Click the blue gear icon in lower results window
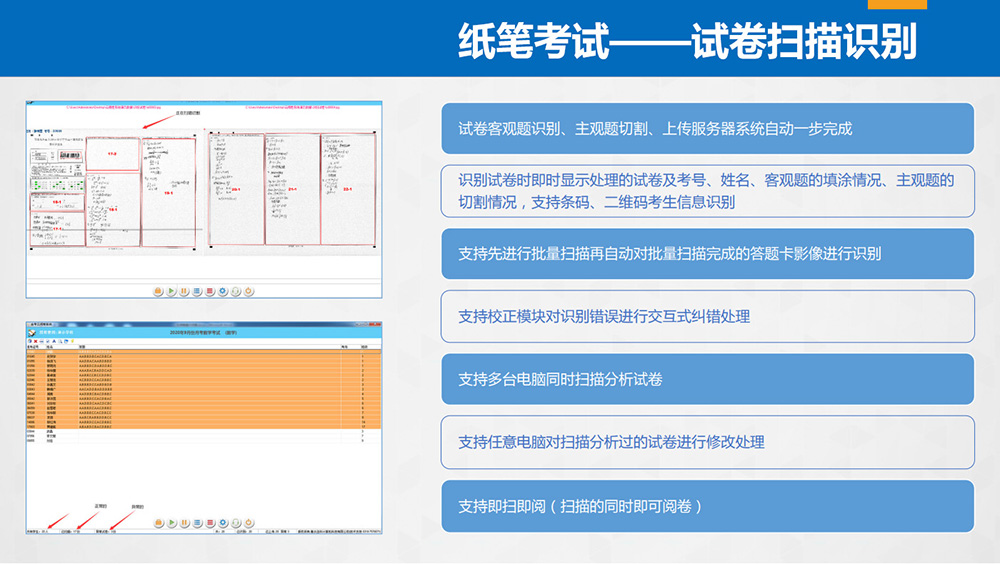Viewport: 1000px width, 564px height. point(222,523)
